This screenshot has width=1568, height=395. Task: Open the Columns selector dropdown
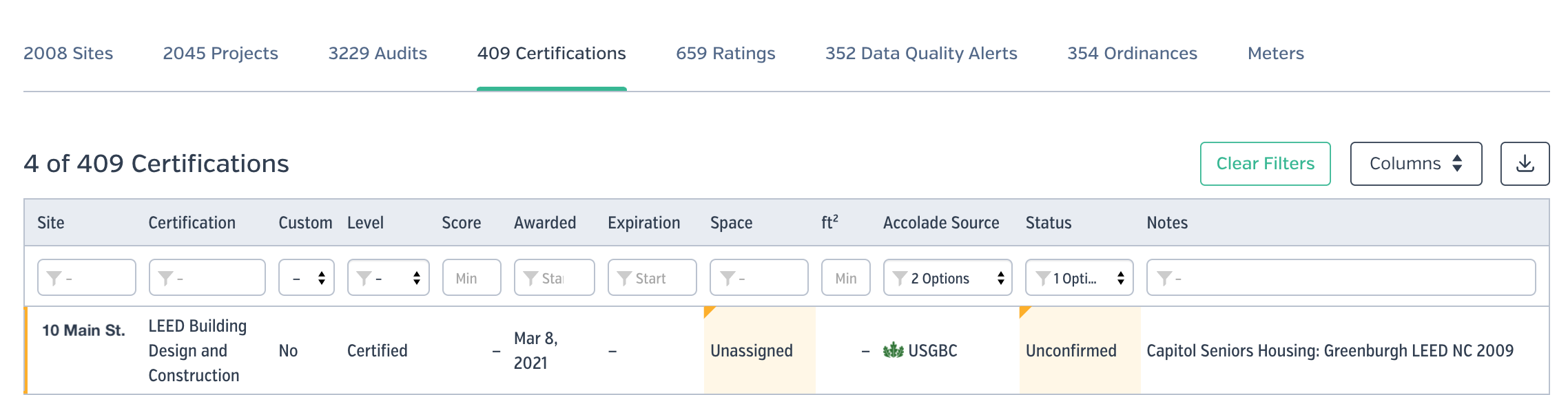click(x=1416, y=164)
